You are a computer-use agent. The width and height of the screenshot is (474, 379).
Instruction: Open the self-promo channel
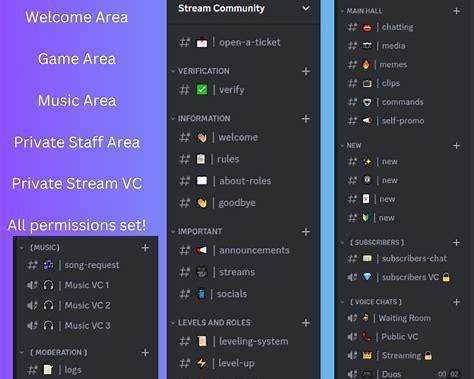(x=403, y=121)
